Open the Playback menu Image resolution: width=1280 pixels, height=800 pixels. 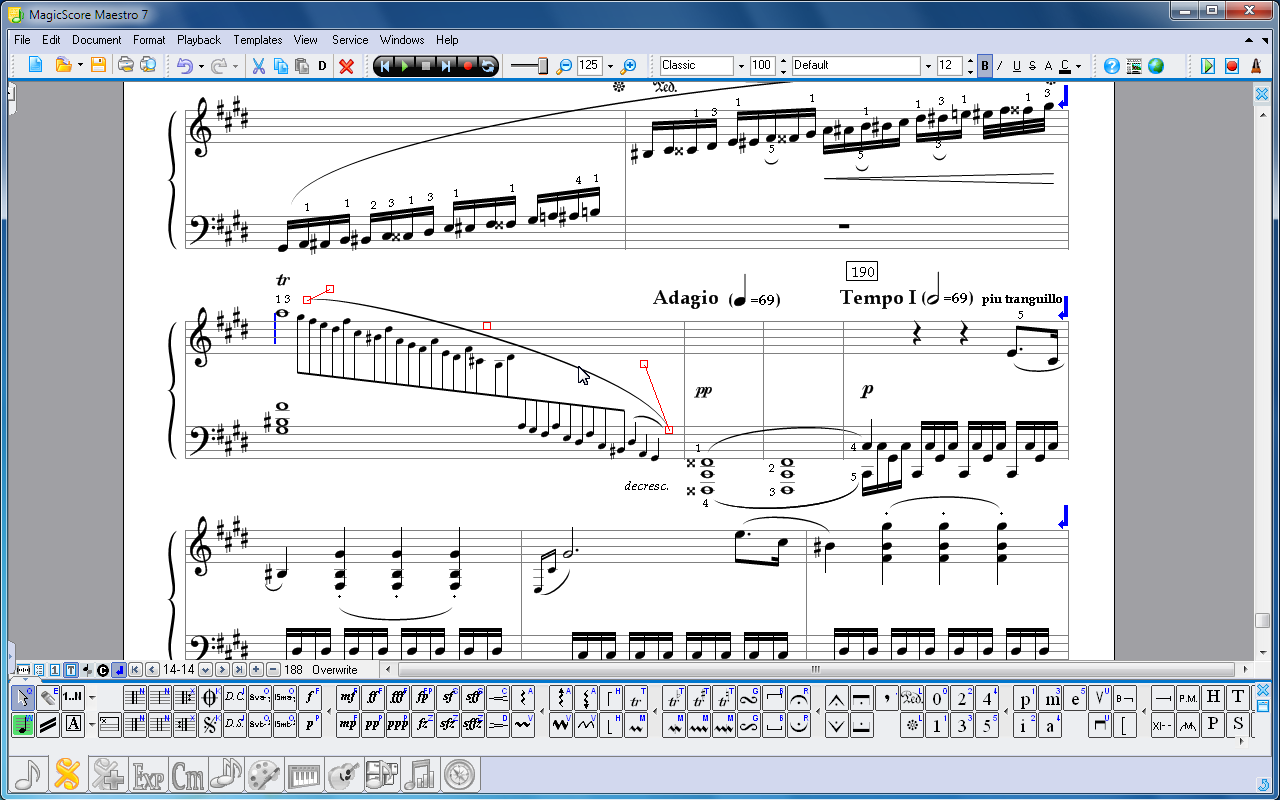pyautogui.click(x=199, y=40)
